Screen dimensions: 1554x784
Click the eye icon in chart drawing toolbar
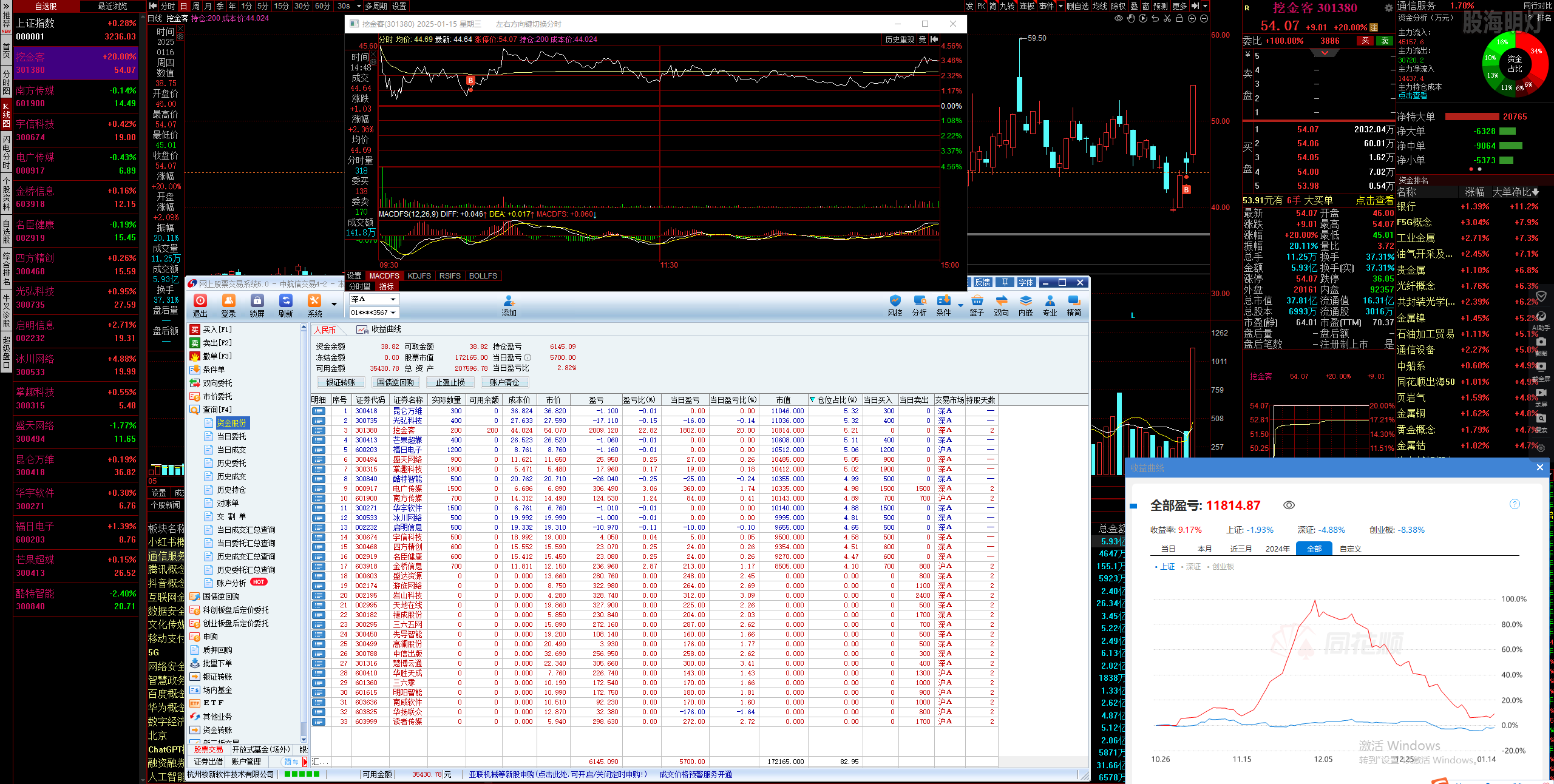[x=1118, y=19]
